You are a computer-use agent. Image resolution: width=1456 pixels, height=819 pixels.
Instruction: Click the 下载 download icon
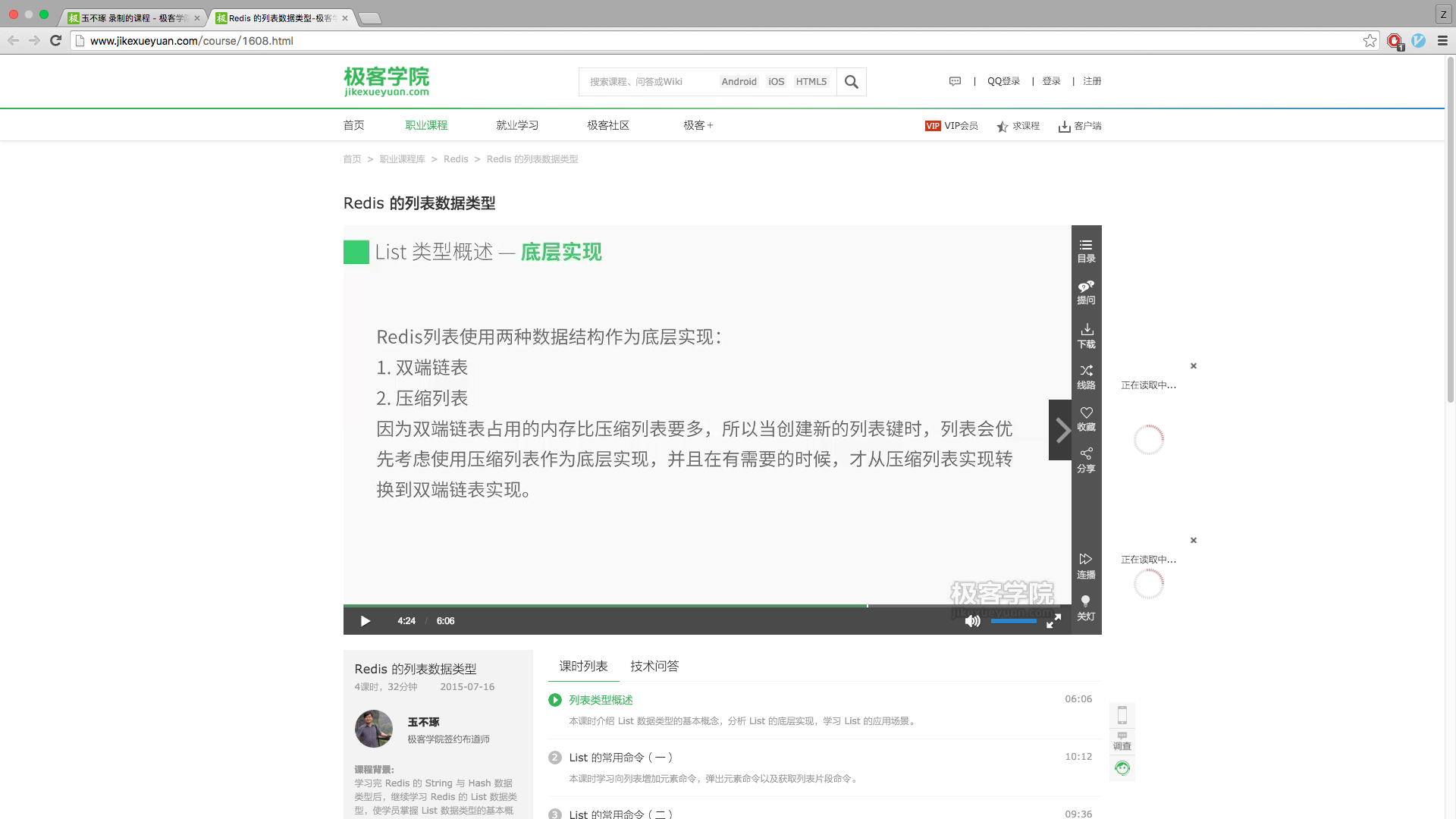(1086, 335)
